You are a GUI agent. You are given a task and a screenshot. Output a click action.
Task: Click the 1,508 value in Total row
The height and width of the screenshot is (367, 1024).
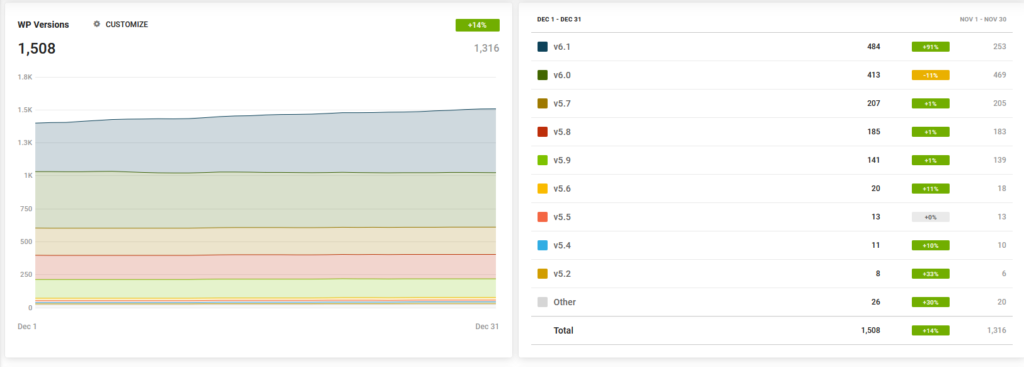871,330
